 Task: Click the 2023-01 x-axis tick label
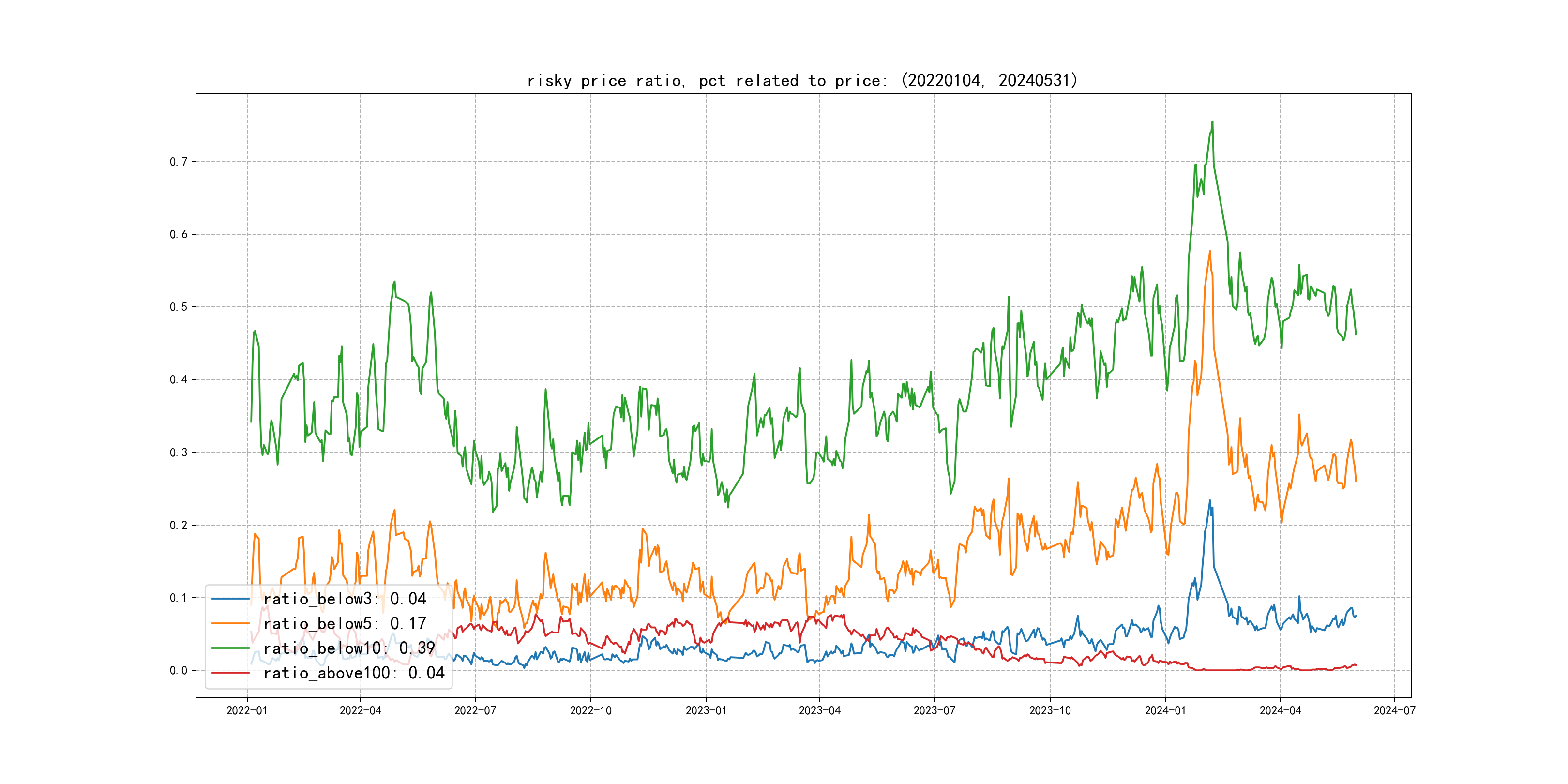(706, 710)
